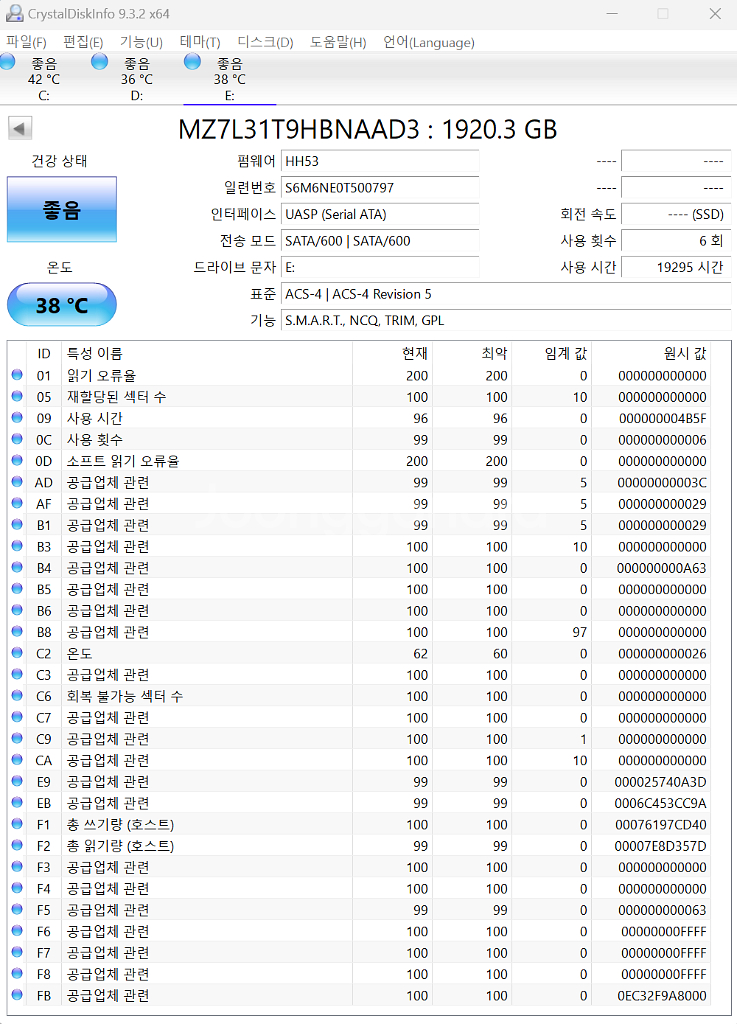Click the CrystalDiskInfo title bar icon
Screen dimensions: 737x1024
pos(14,14)
